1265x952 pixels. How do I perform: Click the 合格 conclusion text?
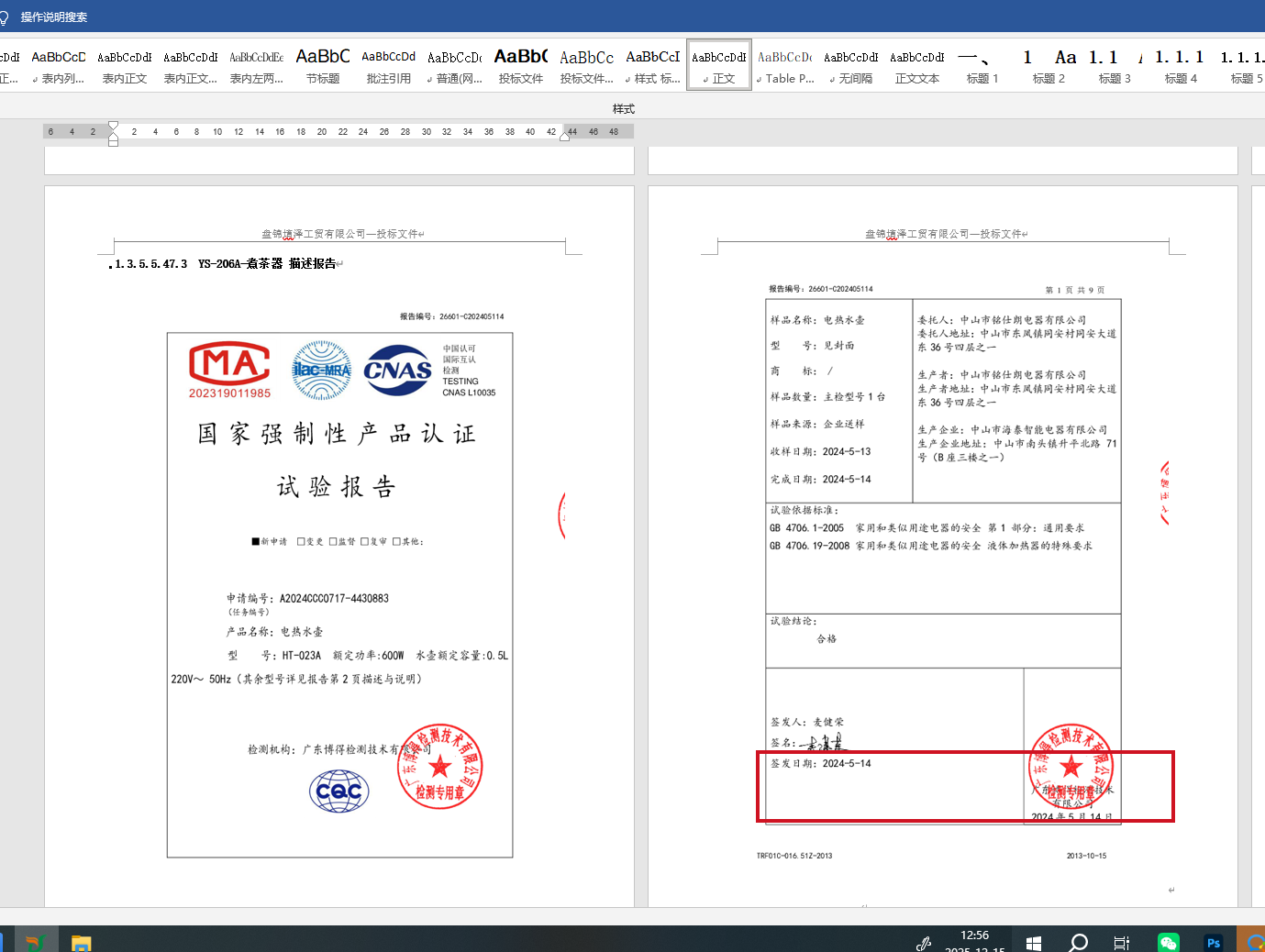[827, 639]
